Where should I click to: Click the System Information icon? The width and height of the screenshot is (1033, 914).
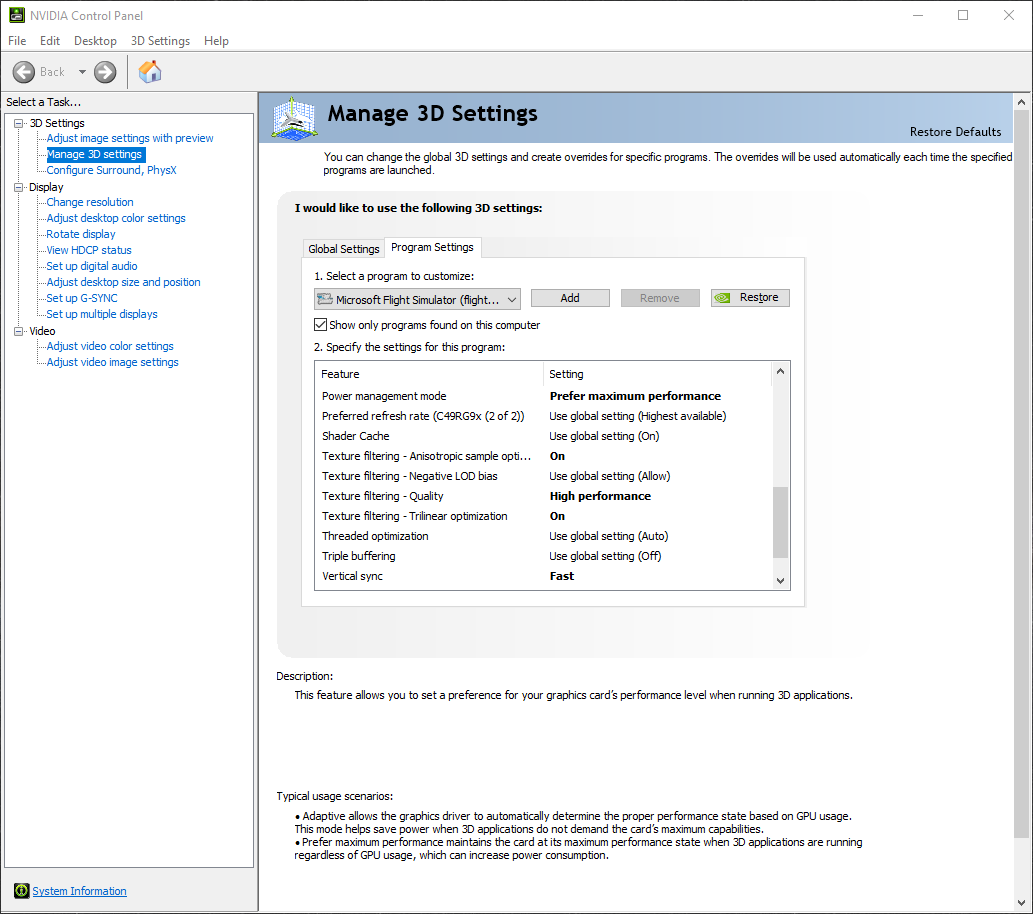tap(22, 891)
